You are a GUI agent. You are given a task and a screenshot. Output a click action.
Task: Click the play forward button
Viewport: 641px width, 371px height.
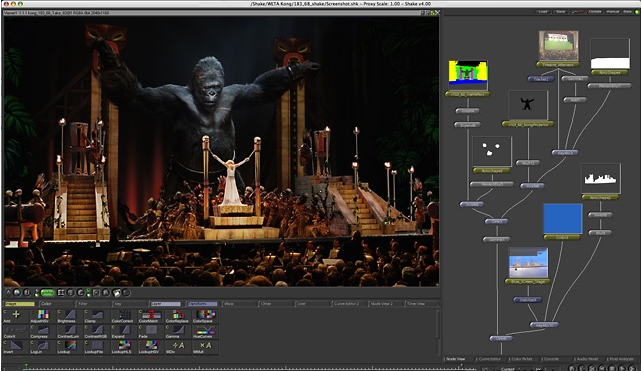pos(623,368)
